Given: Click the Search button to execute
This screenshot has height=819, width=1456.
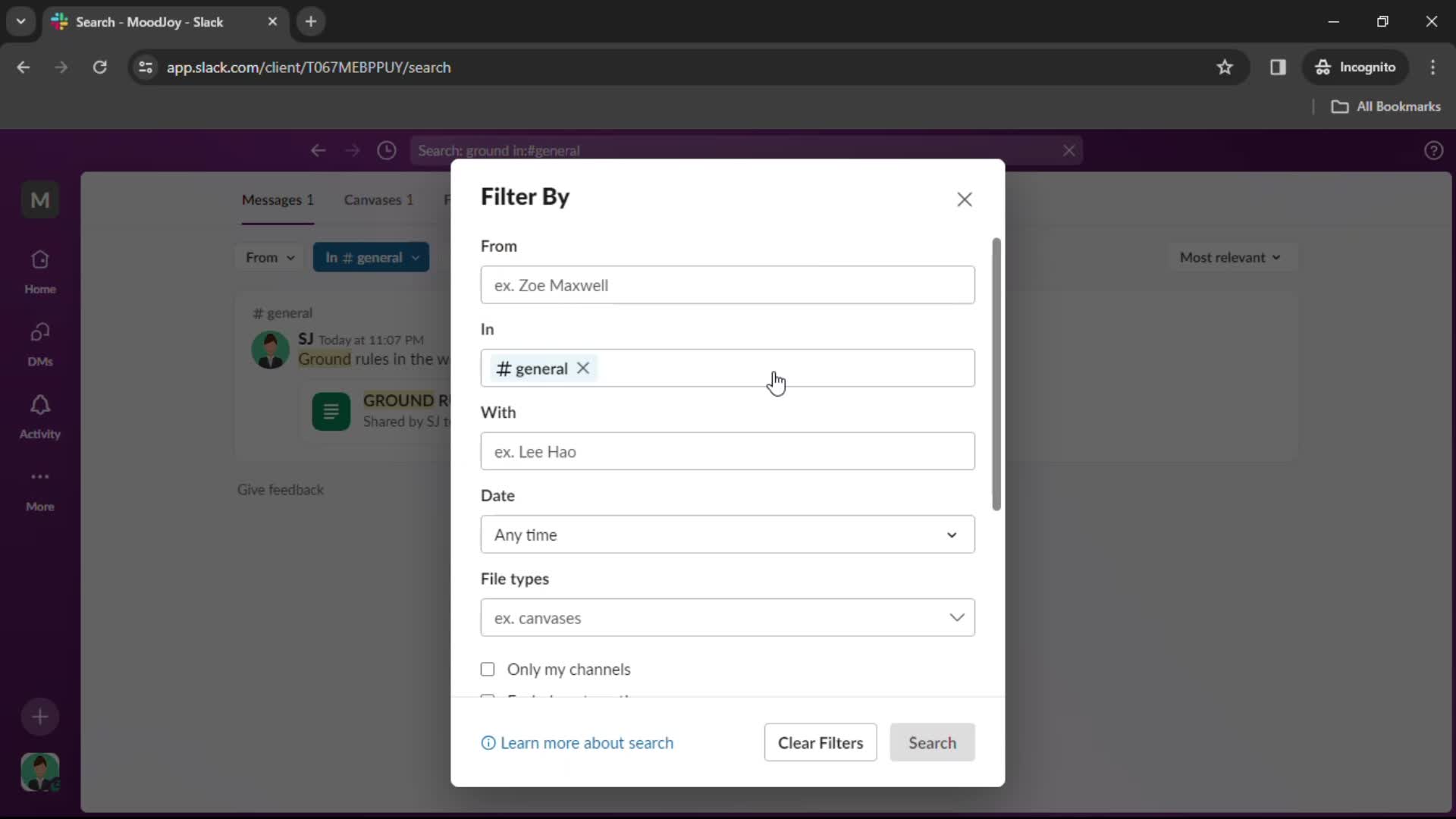Looking at the screenshot, I should coord(932,742).
